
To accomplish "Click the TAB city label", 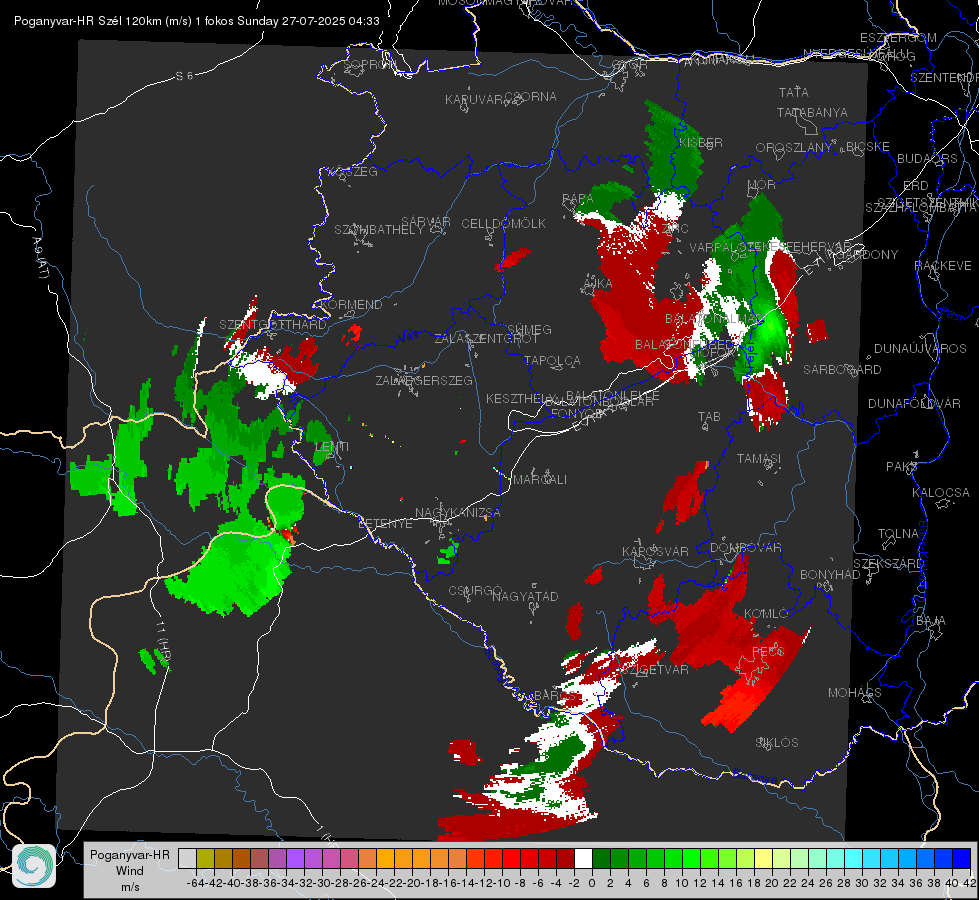I will (x=709, y=417).
